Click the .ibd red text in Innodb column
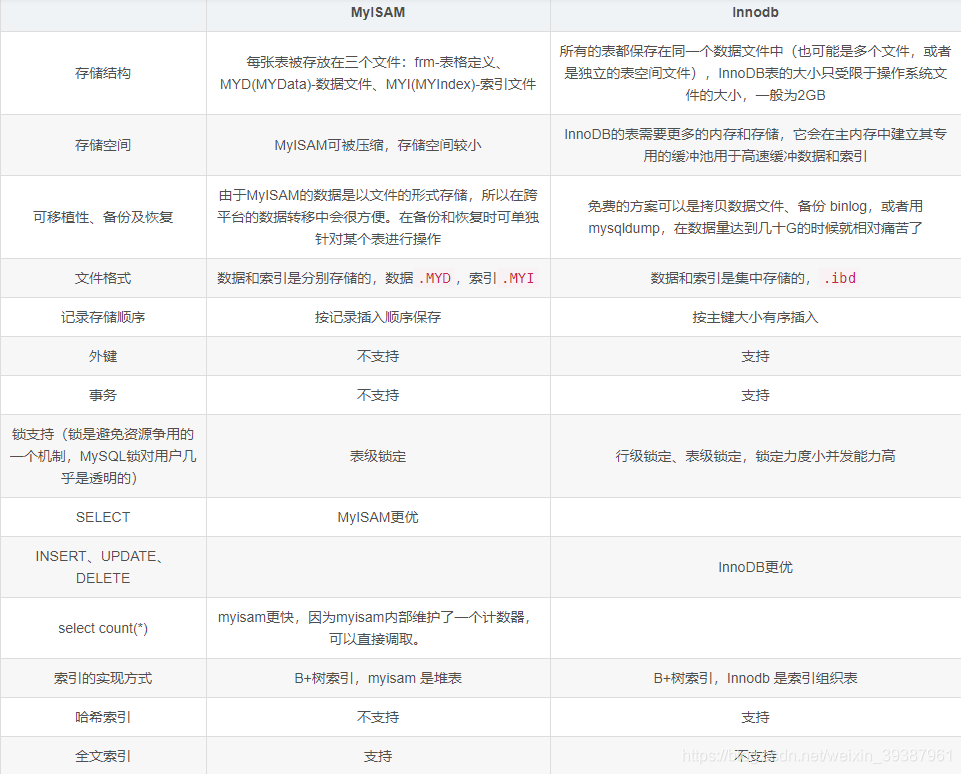This screenshot has height=774, width=961. [x=840, y=278]
